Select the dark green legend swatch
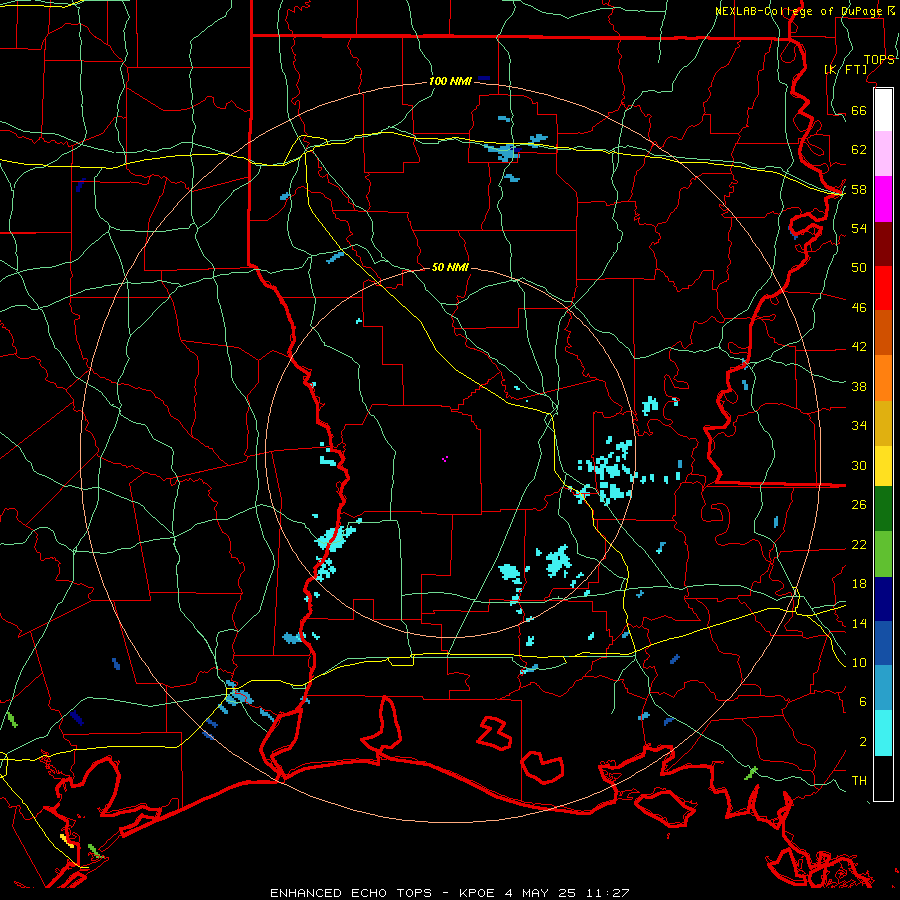900x900 pixels. click(883, 509)
